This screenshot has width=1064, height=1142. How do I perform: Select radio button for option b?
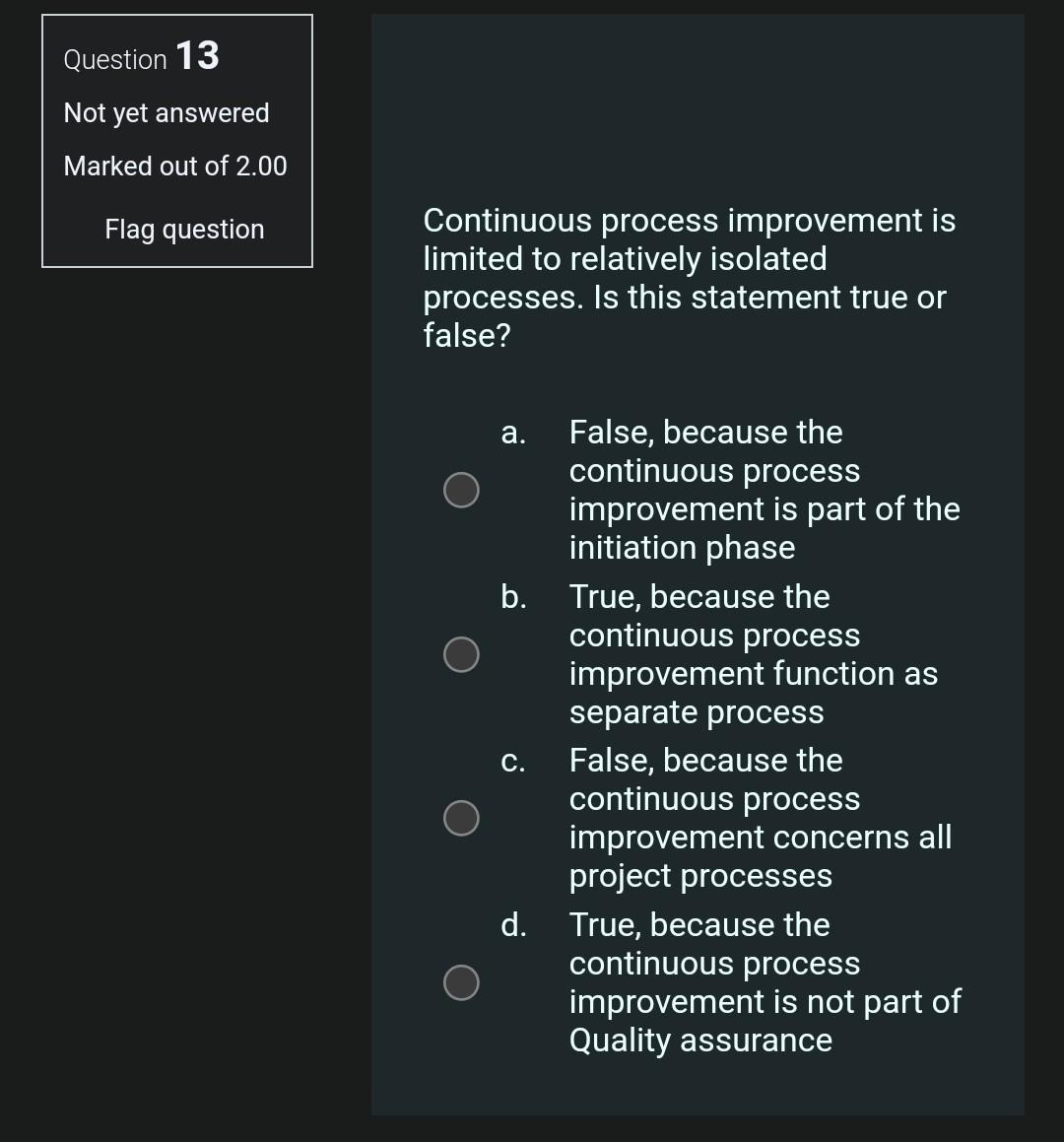point(461,654)
